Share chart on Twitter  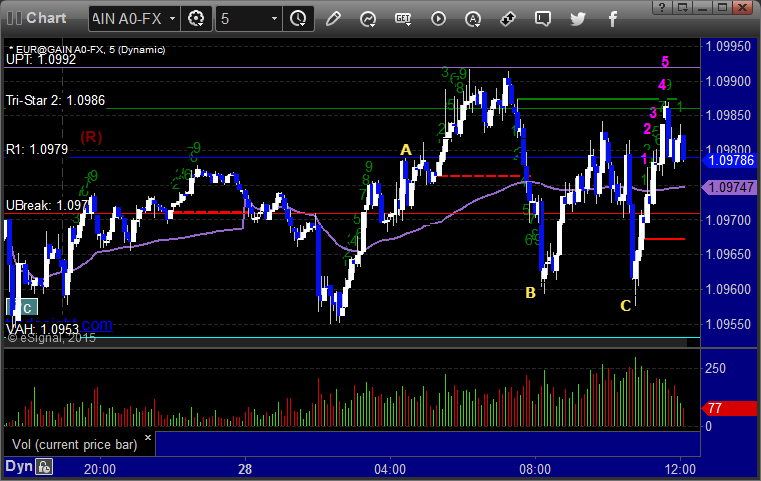point(578,19)
